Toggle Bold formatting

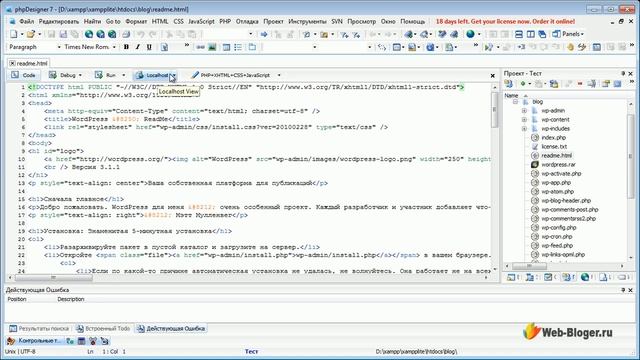pyautogui.click(x=126, y=47)
